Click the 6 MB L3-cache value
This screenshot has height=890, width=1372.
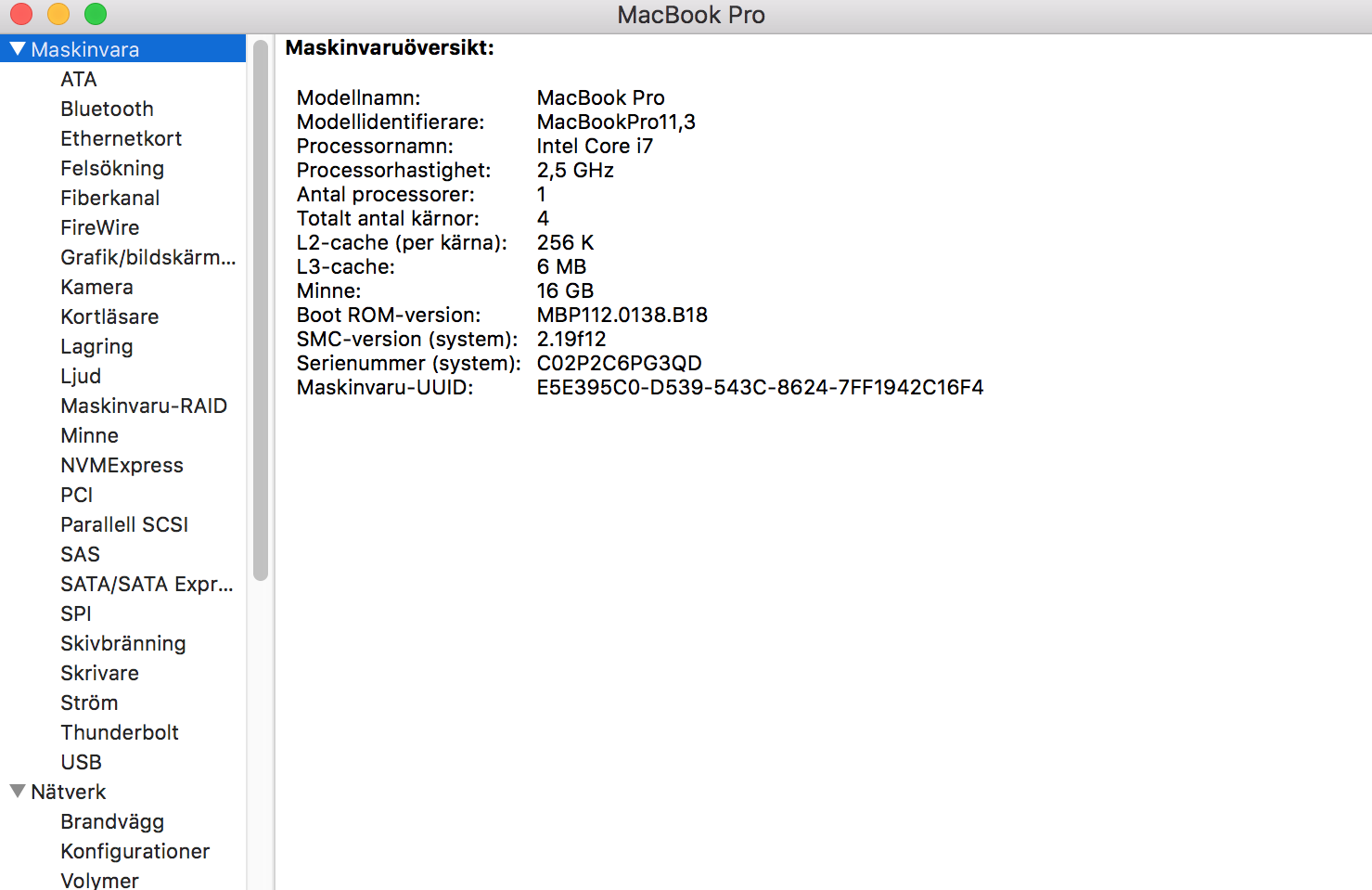(561, 266)
